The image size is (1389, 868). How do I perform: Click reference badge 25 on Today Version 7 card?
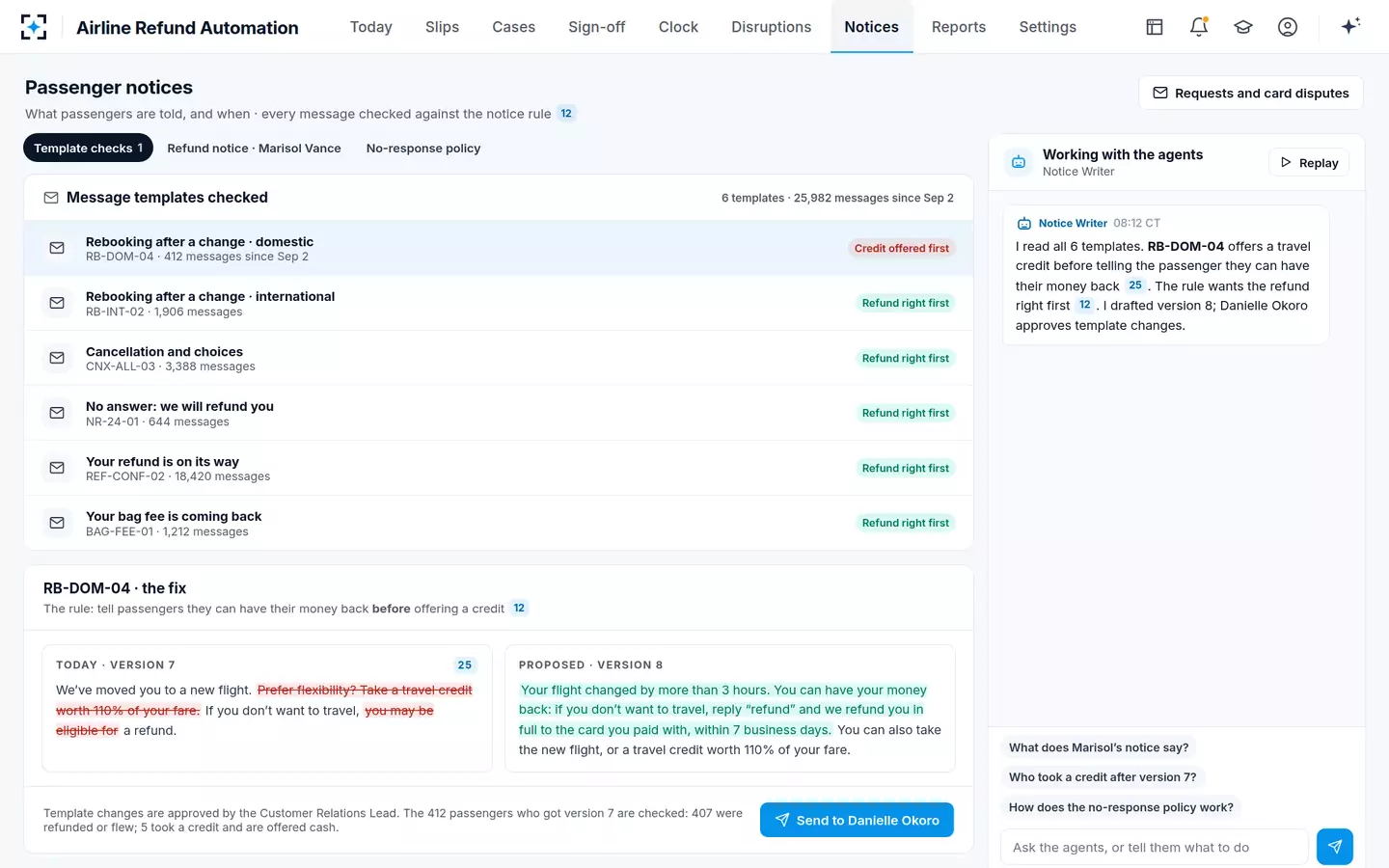[465, 665]
